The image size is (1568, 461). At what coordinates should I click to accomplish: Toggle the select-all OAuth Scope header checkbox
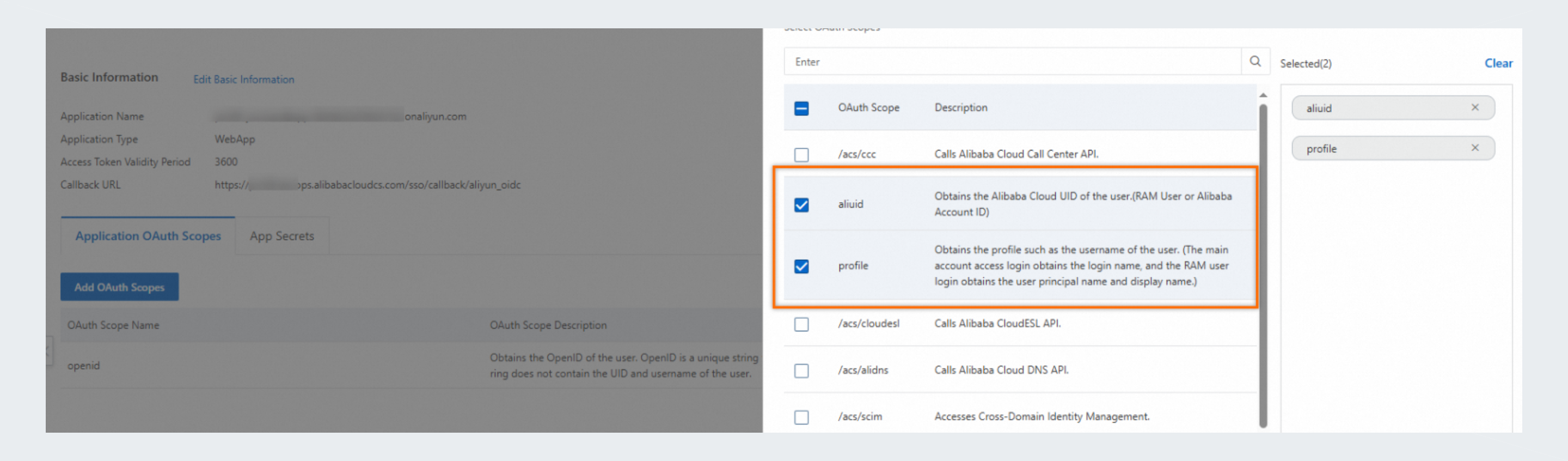click(x=801, y=108)
